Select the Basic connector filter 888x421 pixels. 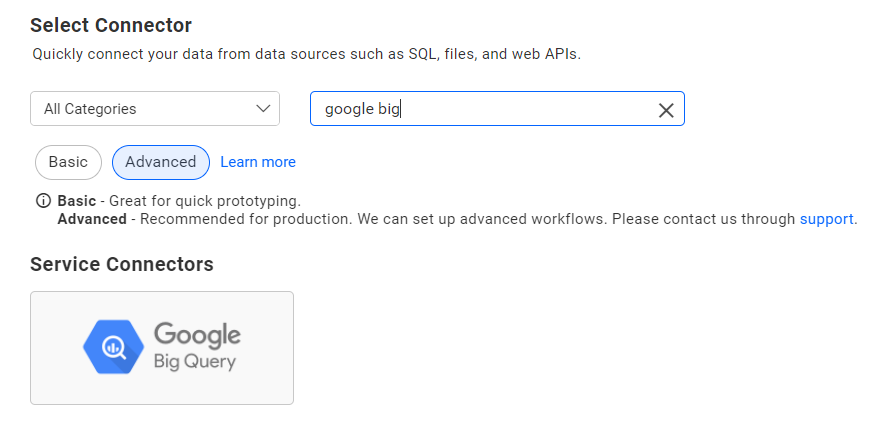68,162
